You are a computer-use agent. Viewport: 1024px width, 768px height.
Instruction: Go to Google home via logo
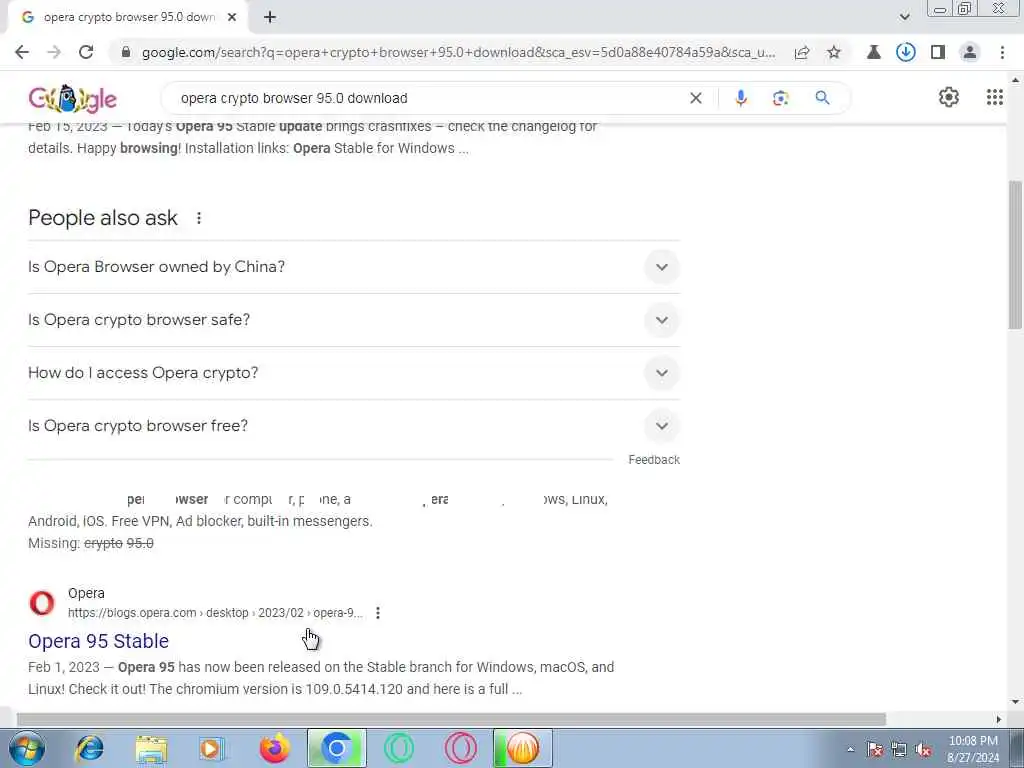tap(72, 99)
